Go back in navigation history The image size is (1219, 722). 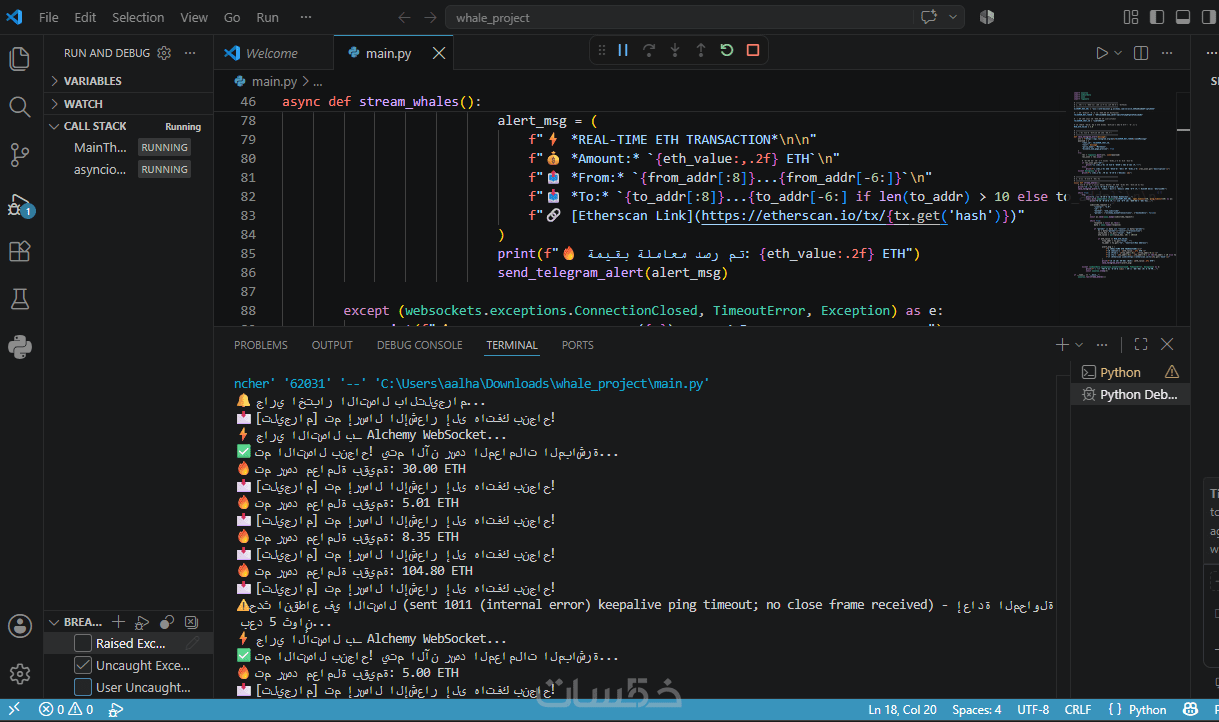click(x=404, y=17)
